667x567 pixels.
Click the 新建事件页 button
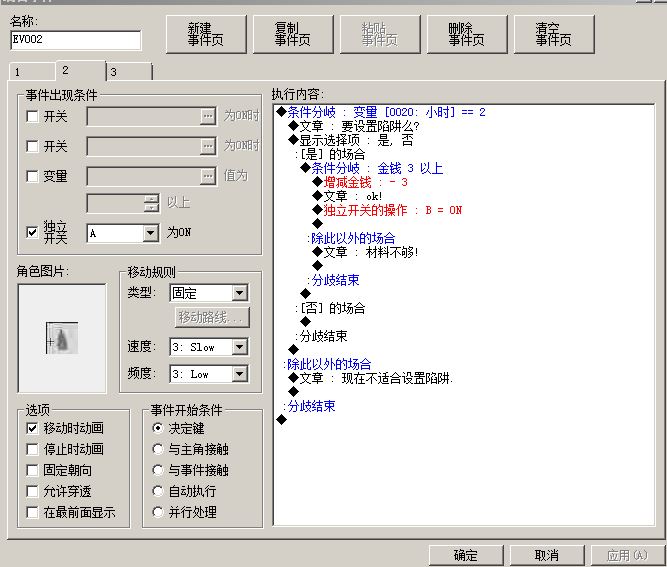pos(206,34)
